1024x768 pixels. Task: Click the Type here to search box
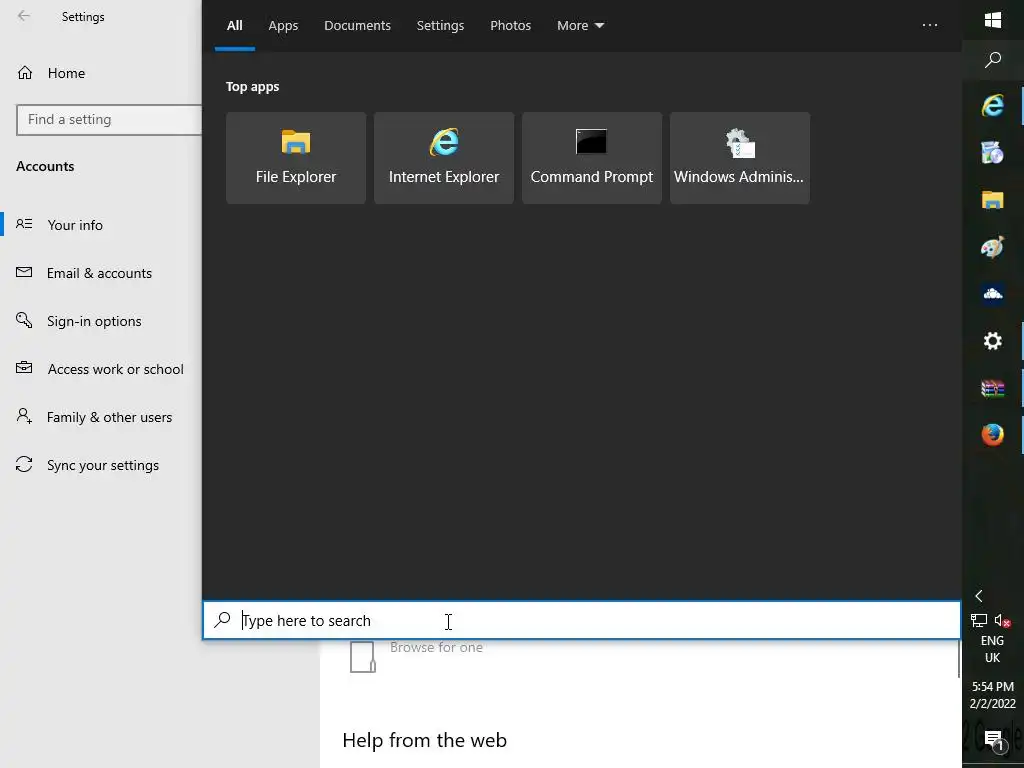[581, 620]
